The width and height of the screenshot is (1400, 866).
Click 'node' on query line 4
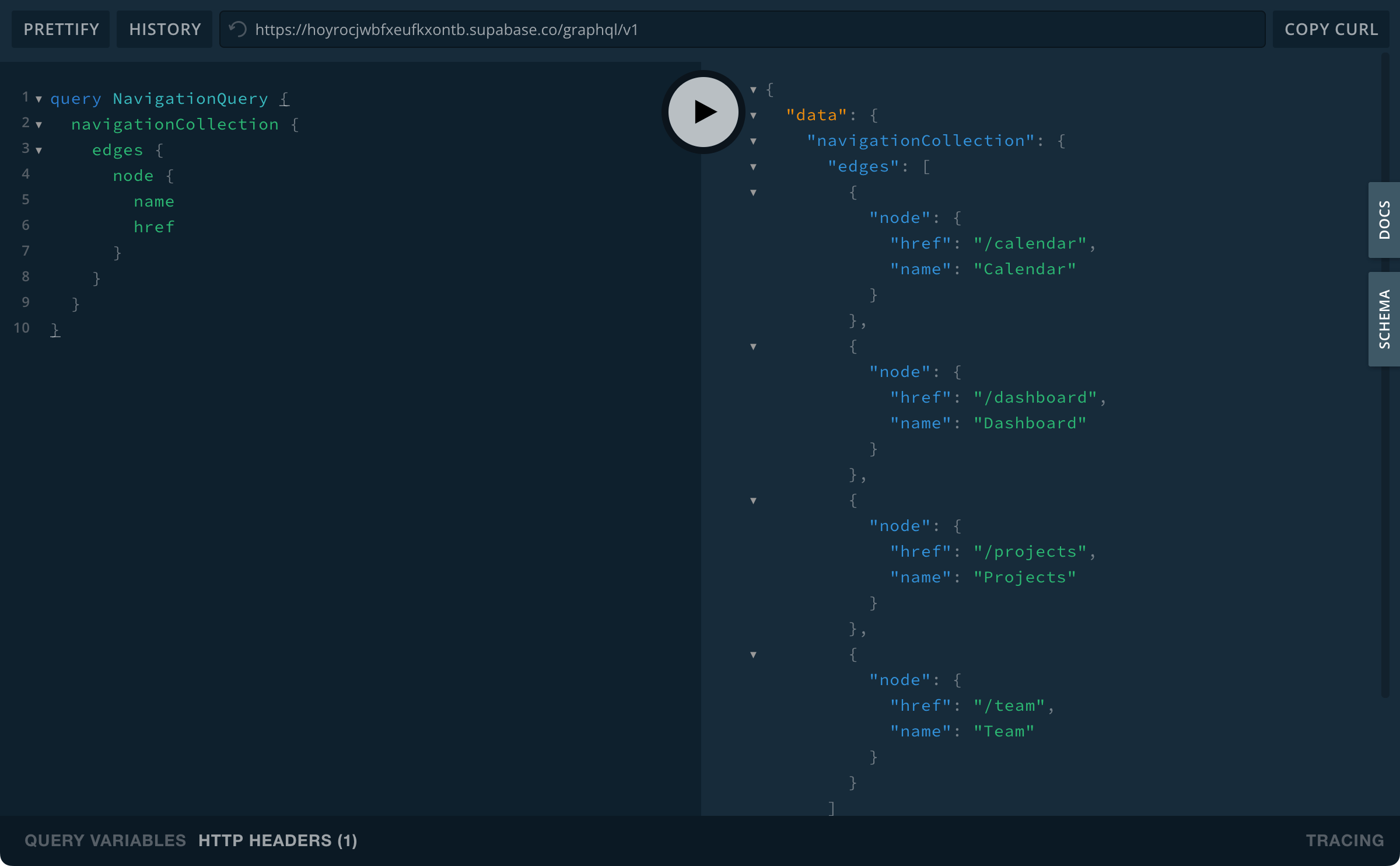coord(133,176)
